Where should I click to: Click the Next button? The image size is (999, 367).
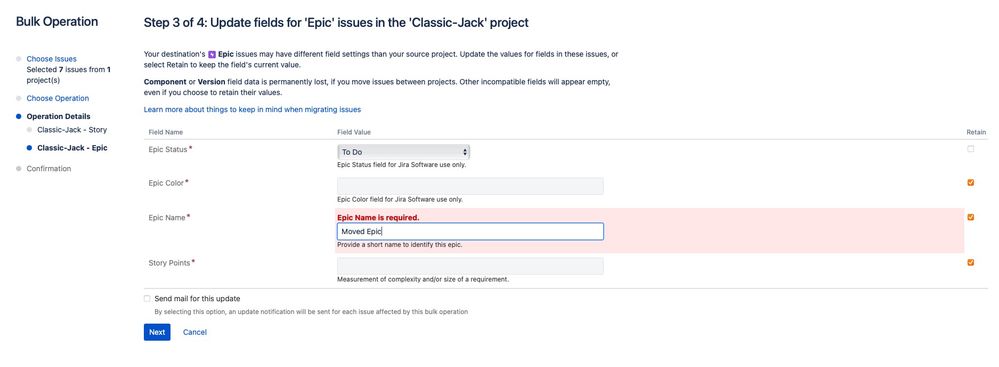tap(157, 332)
